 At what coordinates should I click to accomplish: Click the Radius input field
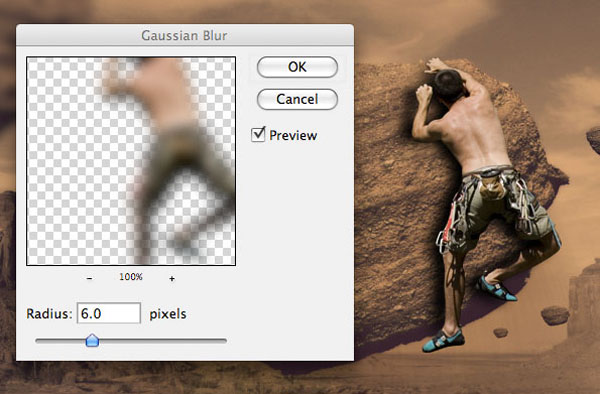click(x=109, y=313)
